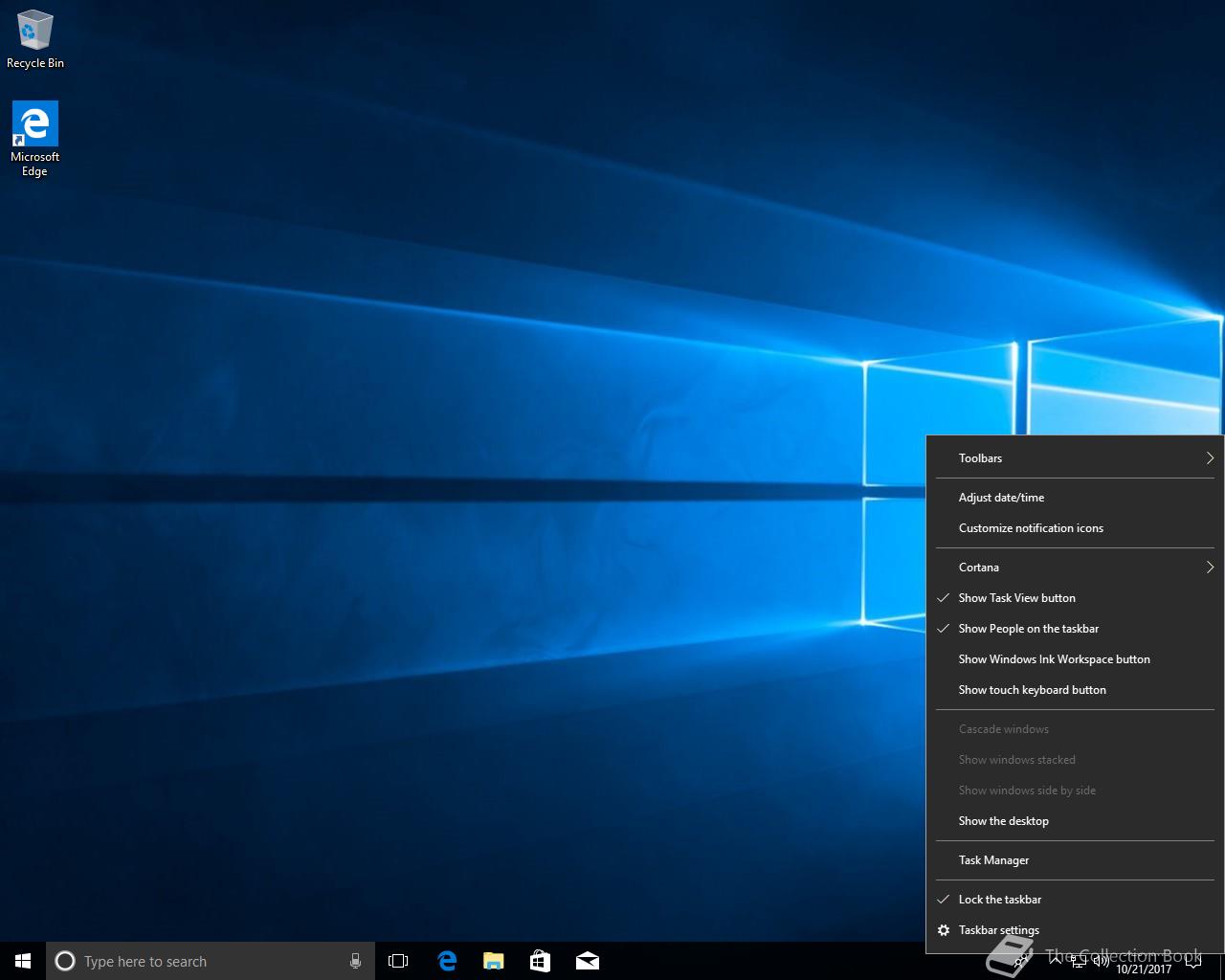Select Show the desktop
The image size is (1225, 980).
tap(1076, 821)
